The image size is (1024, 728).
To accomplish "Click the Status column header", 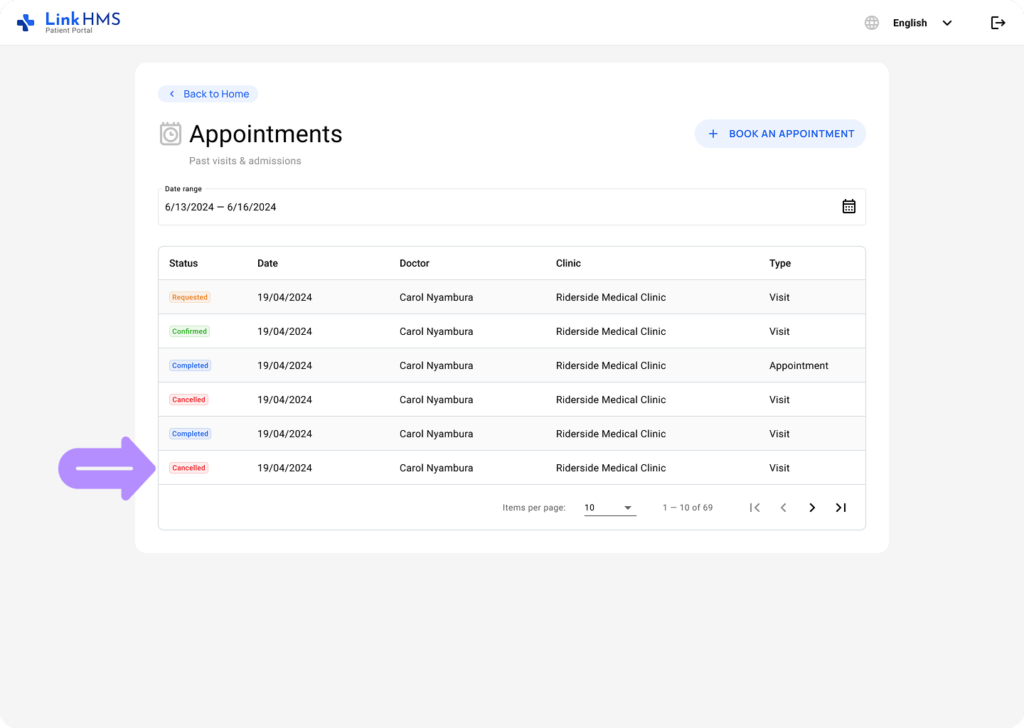I will click(184, 263).
